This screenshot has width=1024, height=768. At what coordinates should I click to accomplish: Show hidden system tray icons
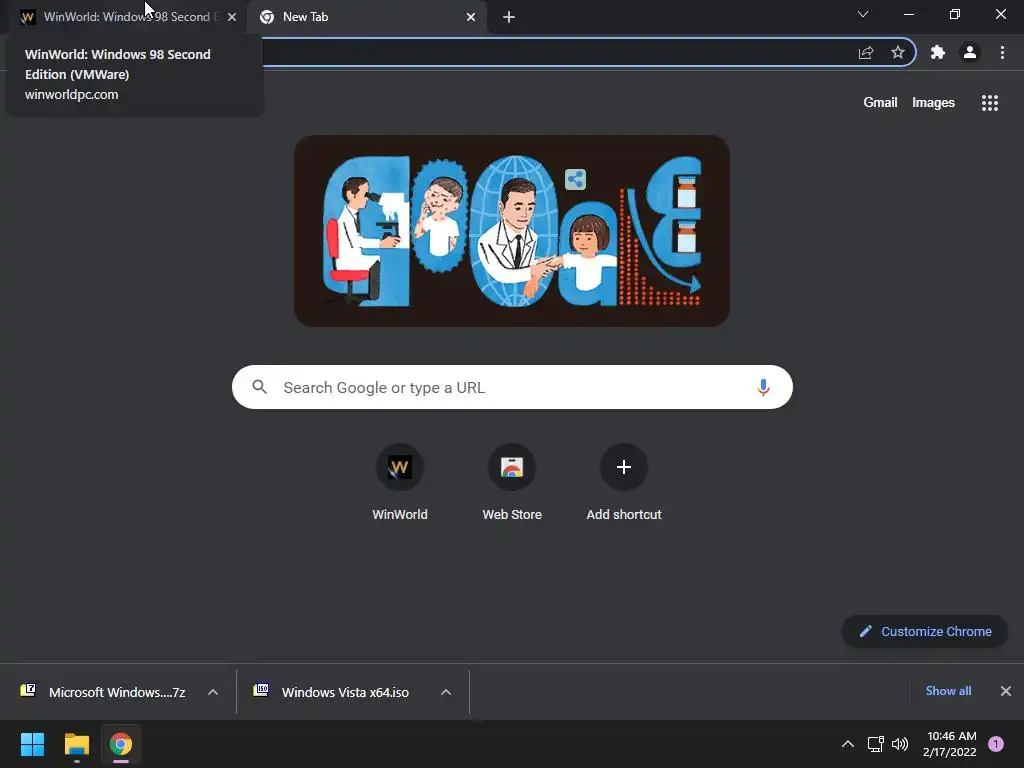tap(848, 744)
